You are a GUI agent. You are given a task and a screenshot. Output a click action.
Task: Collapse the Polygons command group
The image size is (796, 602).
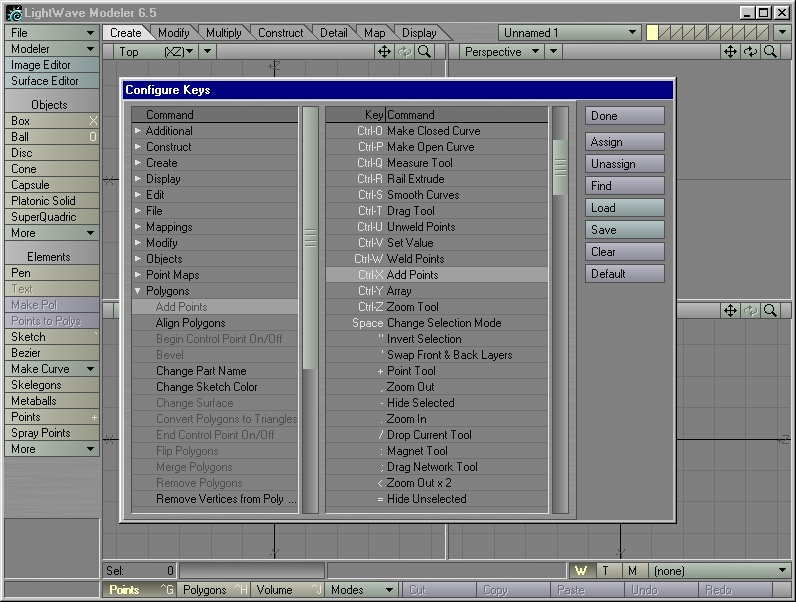pyautogui.click(x=139, y=291)
